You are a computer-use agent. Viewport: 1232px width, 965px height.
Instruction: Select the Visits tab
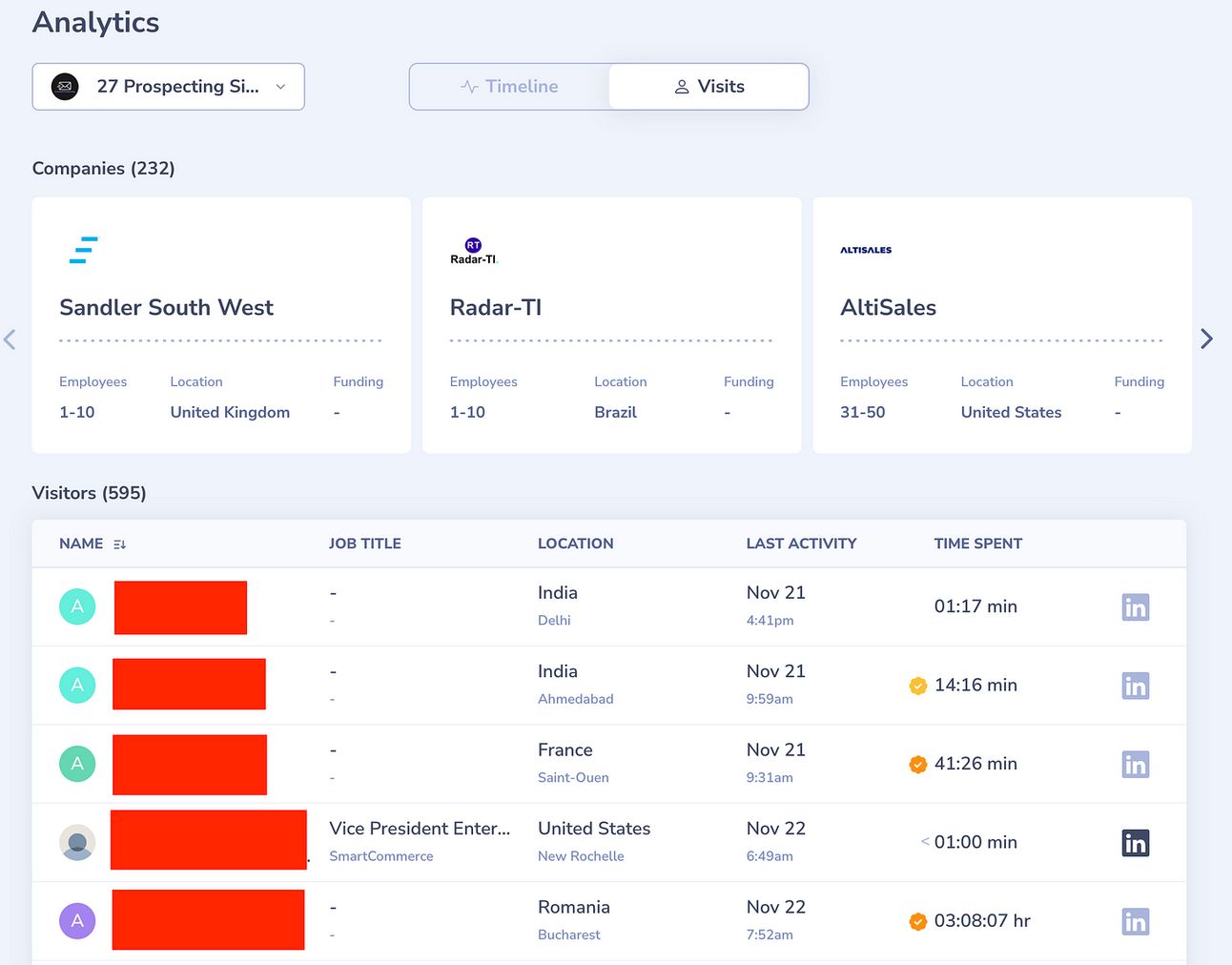[x=708, y=87]
